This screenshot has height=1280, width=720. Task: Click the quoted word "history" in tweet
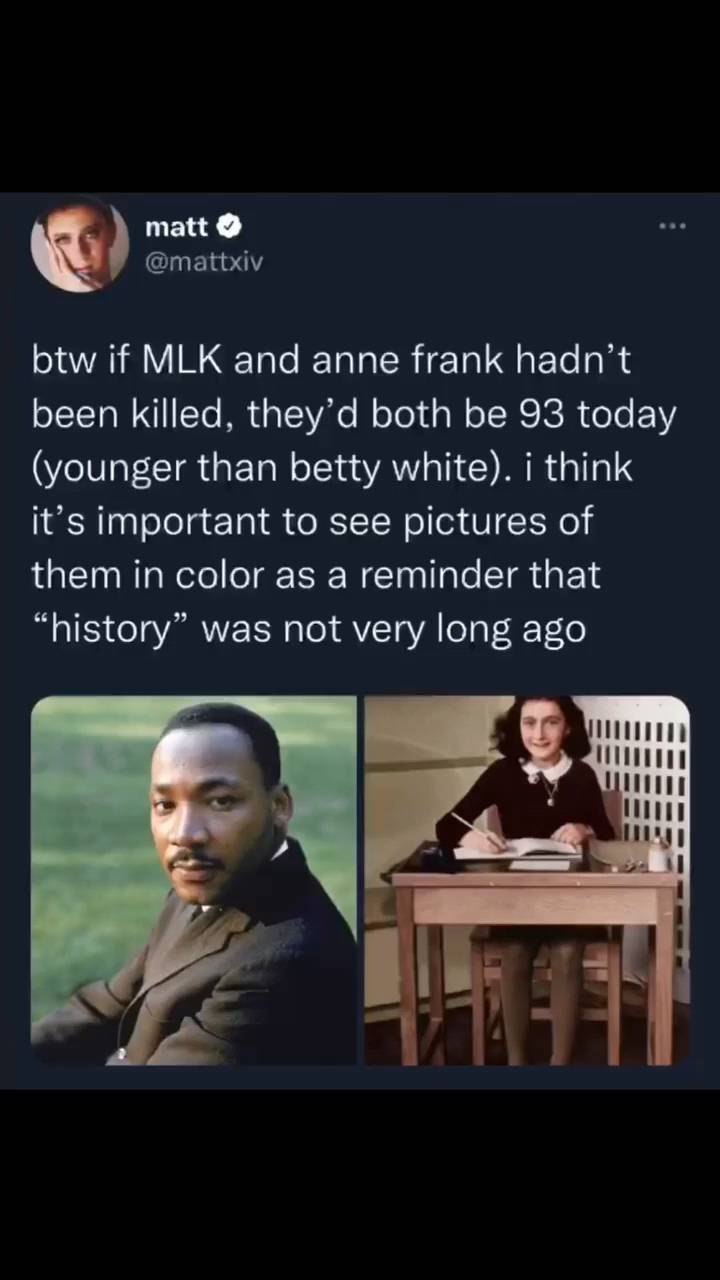tap(111, 631)
